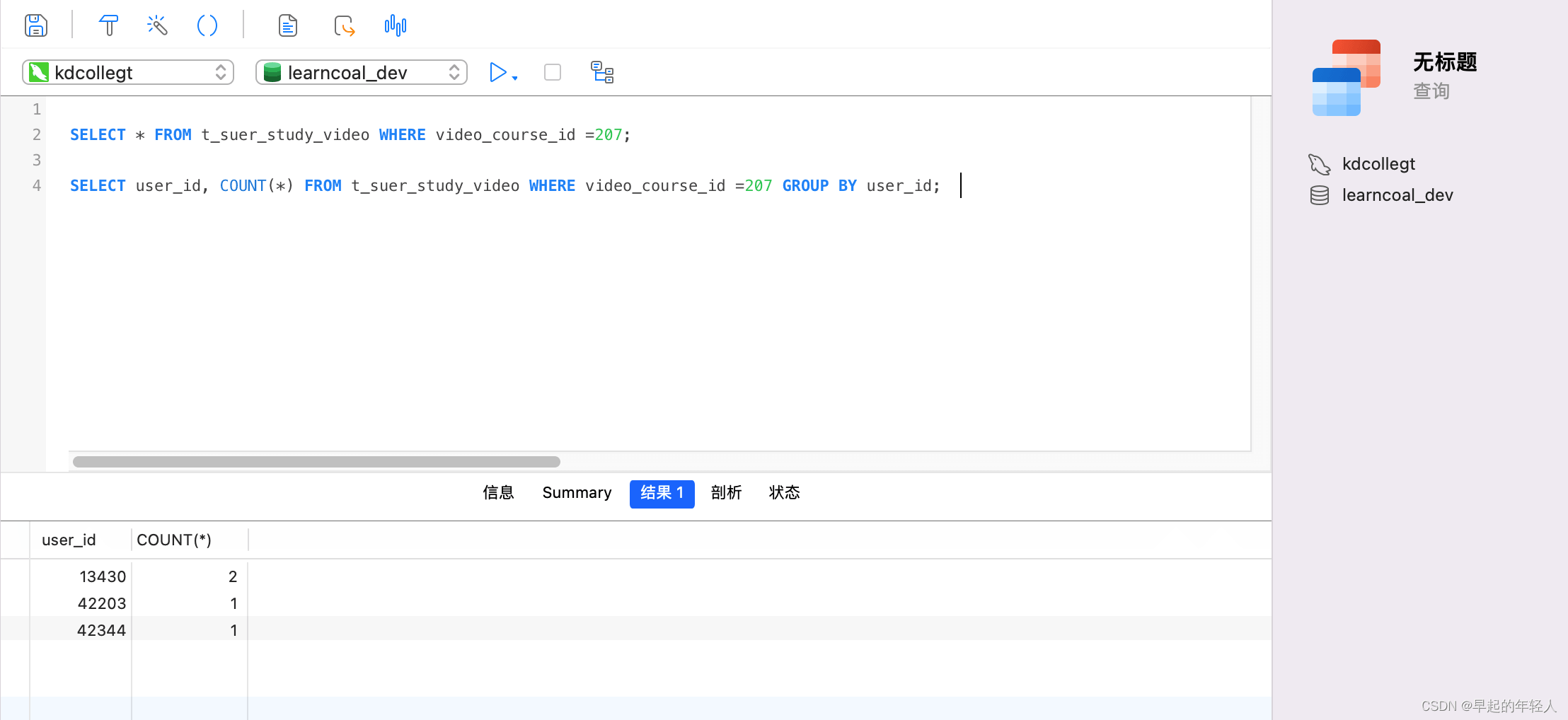Screen dimensions: 1568x720
Task: Click the export result icon
Action: coord(344,25)
